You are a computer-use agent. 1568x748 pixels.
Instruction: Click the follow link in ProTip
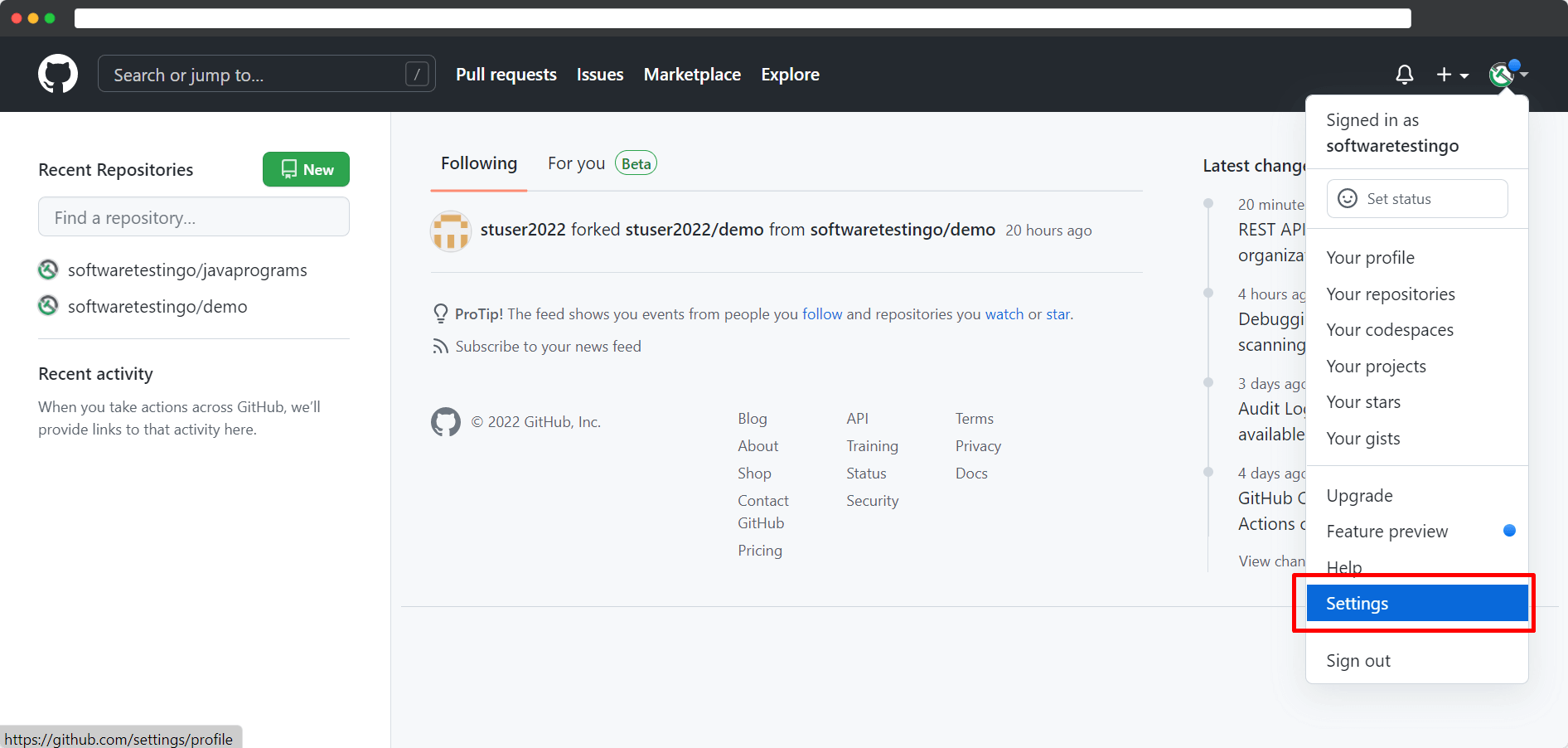(822, 314)
